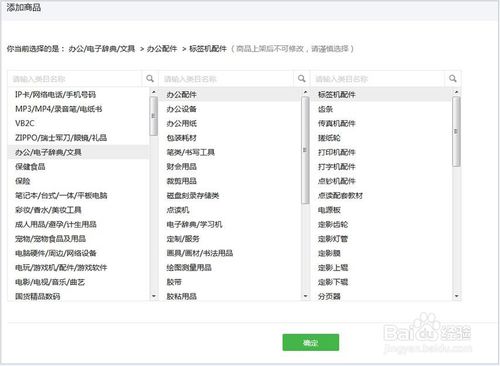Viewport: 500px width, 366px height.
Task: Click second column scrollbar thumb
Action: point(305,150)
